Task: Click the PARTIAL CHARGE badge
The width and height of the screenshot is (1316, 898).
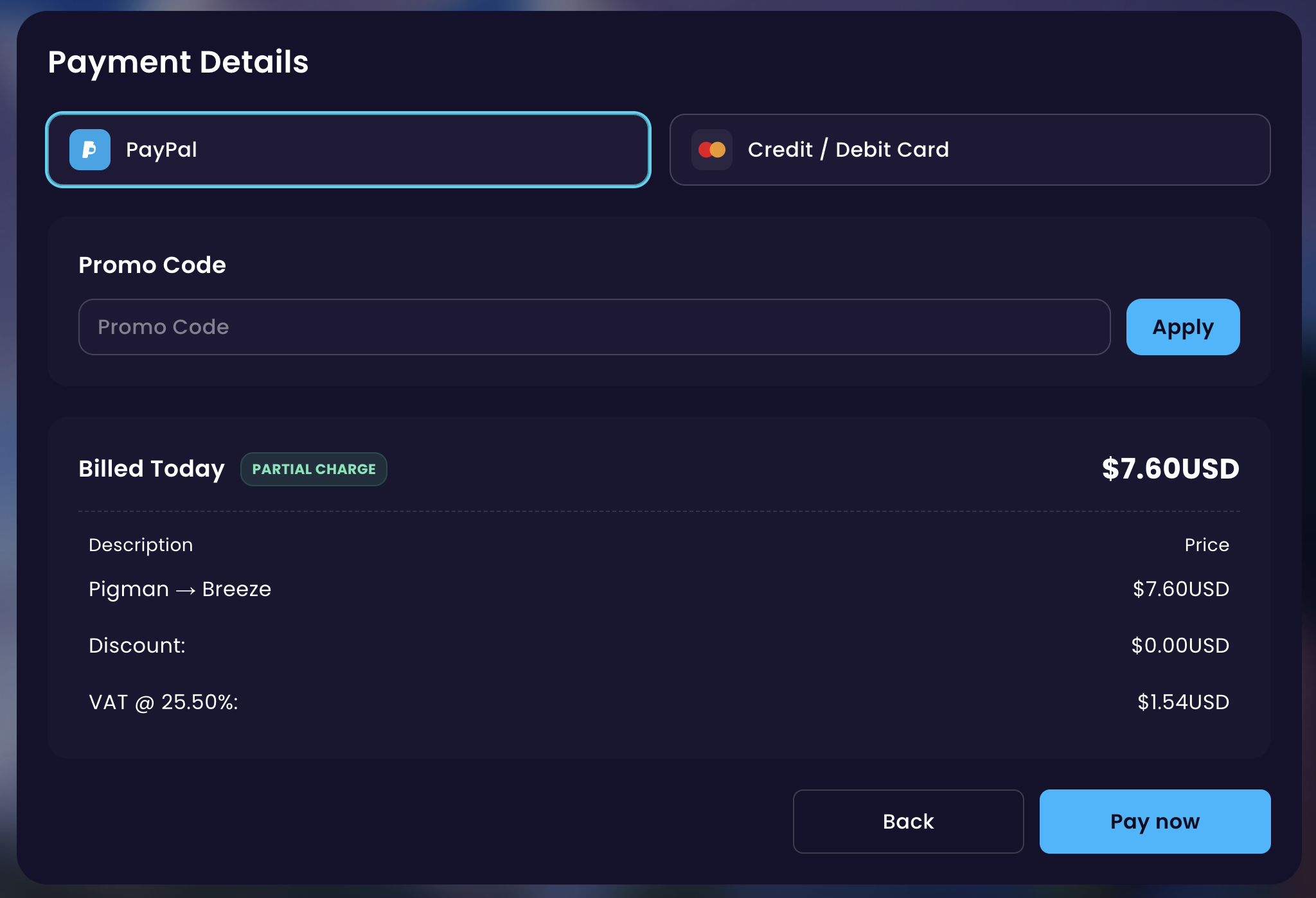Action: pos(314,469)
